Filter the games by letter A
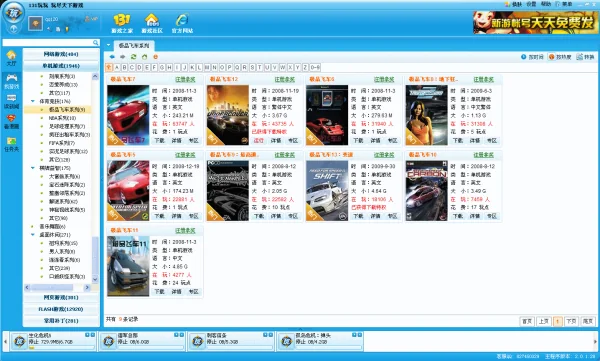This screenshot has width=600, height=361. point(117,67)
